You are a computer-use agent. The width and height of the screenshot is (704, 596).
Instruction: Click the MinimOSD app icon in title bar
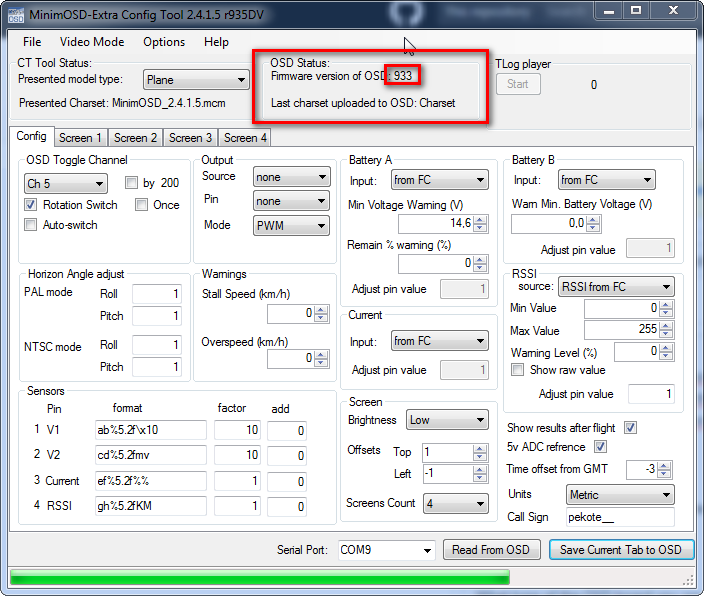16,15
